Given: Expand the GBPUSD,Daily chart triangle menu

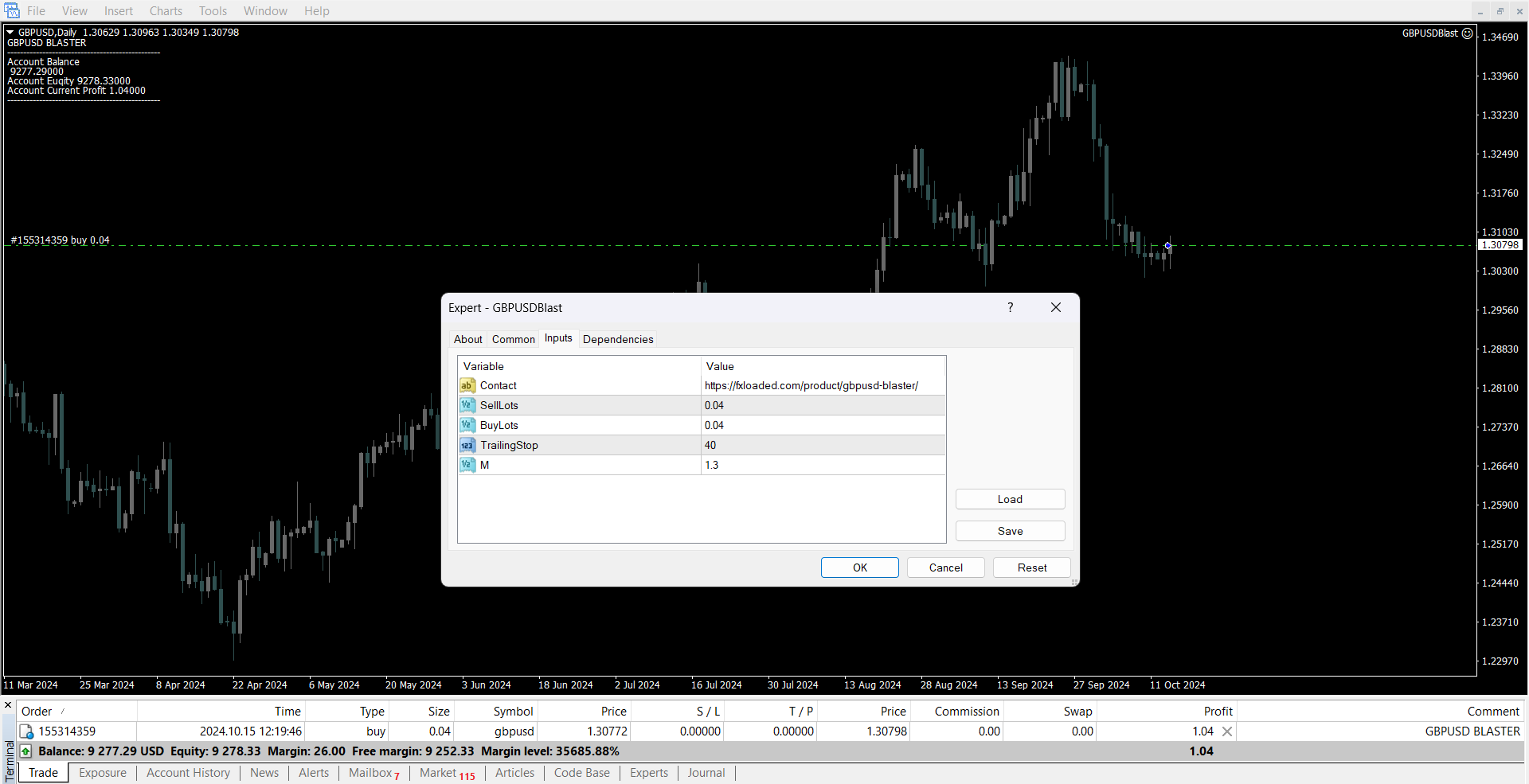Looking at the screenshot, I should (10, 33).
